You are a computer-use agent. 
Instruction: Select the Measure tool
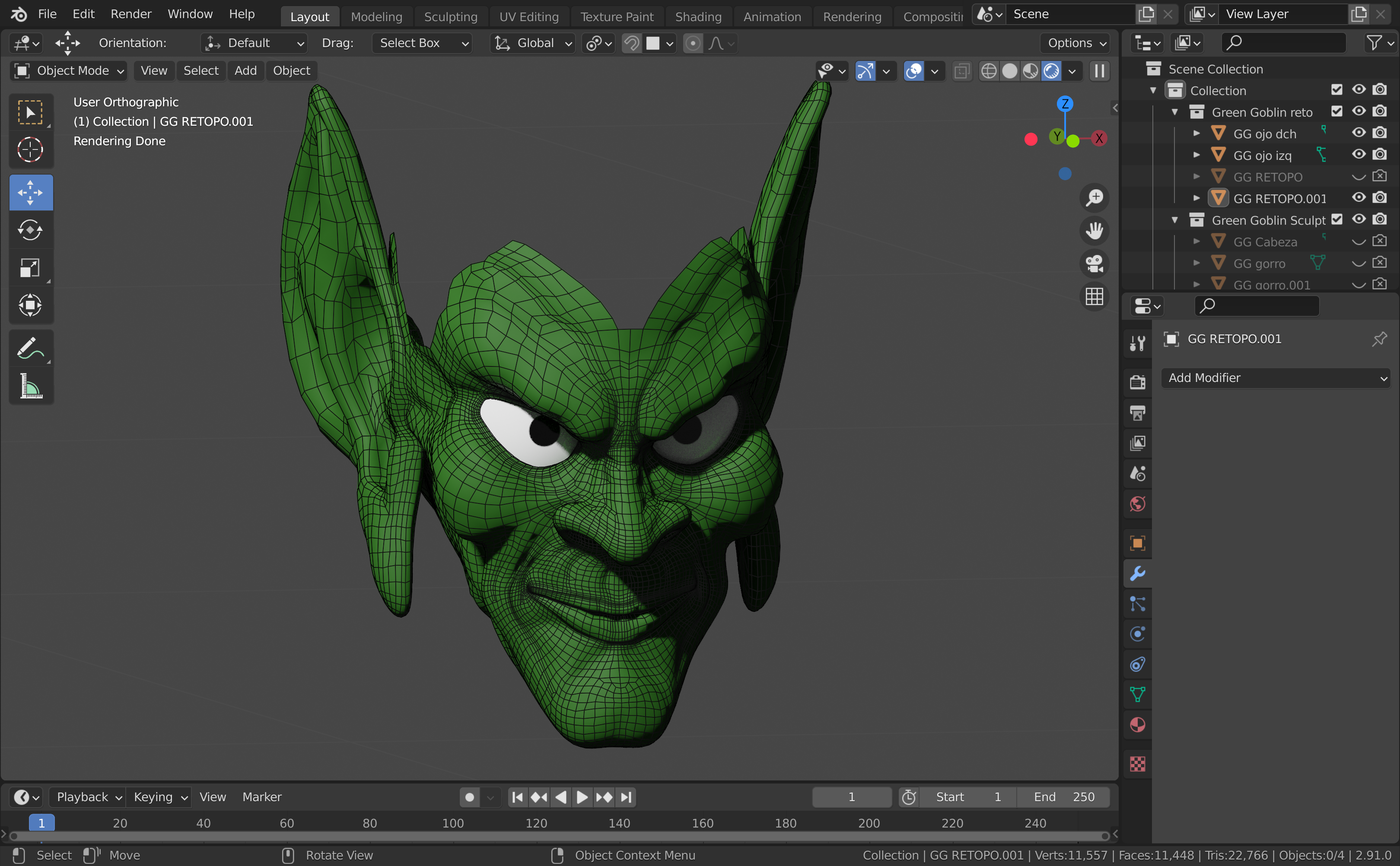[x=30, y=386]
